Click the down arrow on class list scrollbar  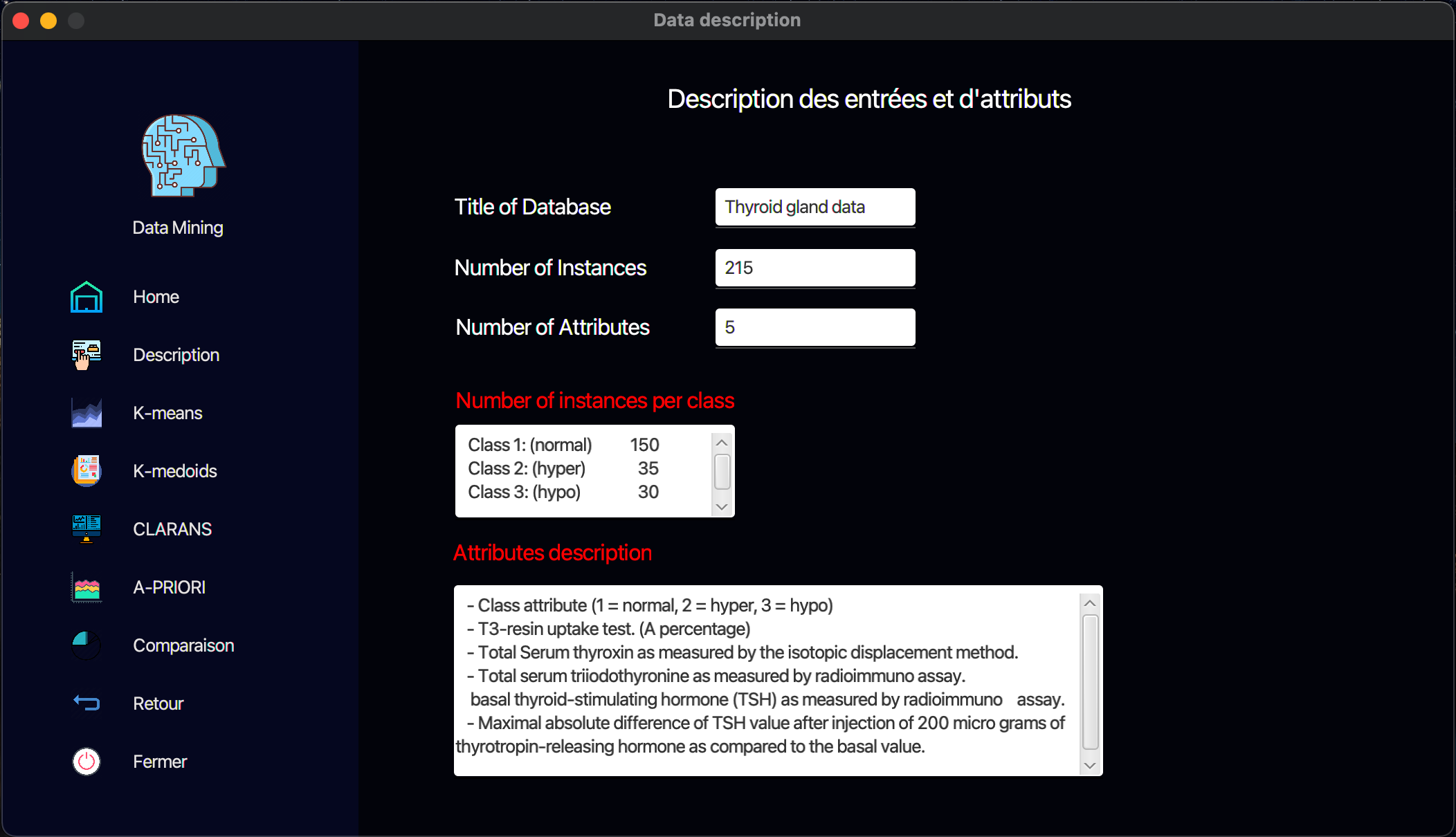point(721,507)
